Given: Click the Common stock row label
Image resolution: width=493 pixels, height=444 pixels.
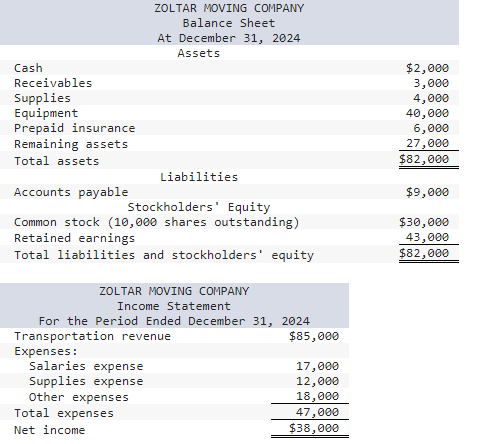Looking at the screenshot, I should [x=157, y=222].
